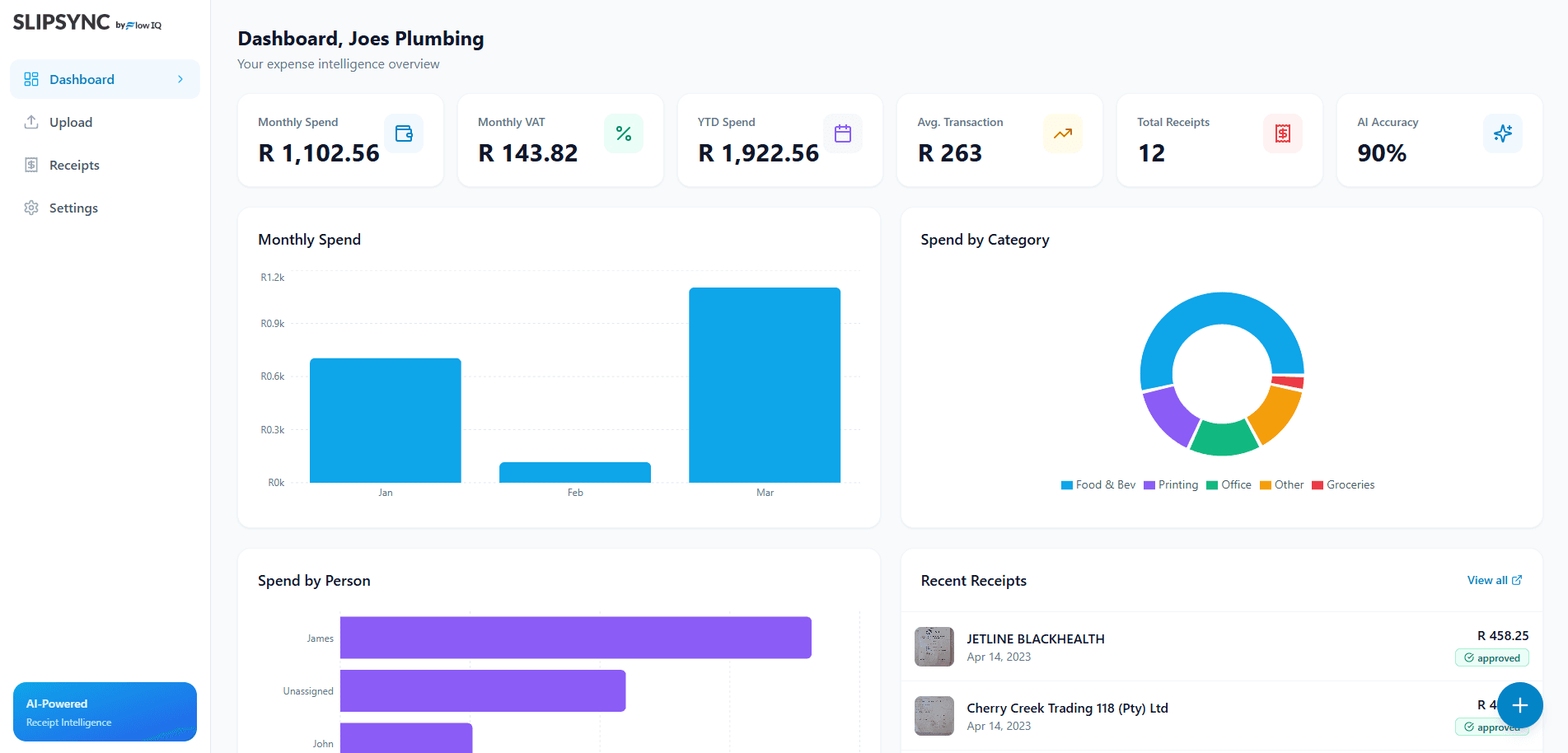1568x753 pixels.
Task: Click the trend arrow icon on Avg. Transaction
Action: [x=1063, y=133]
